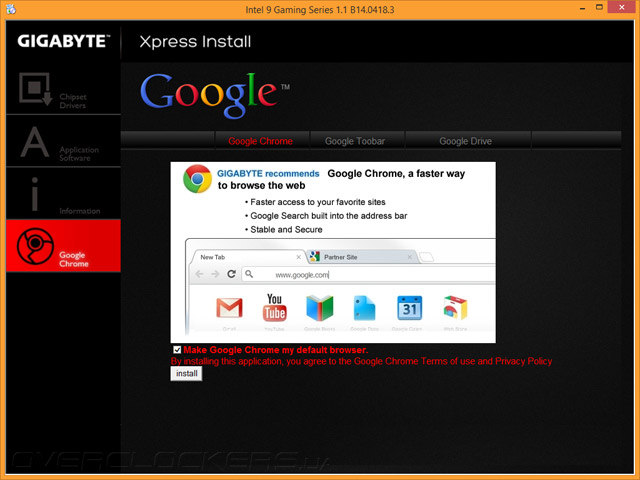
Task: Select the Google Chrome sidebar icon
Action: (35, 246)
